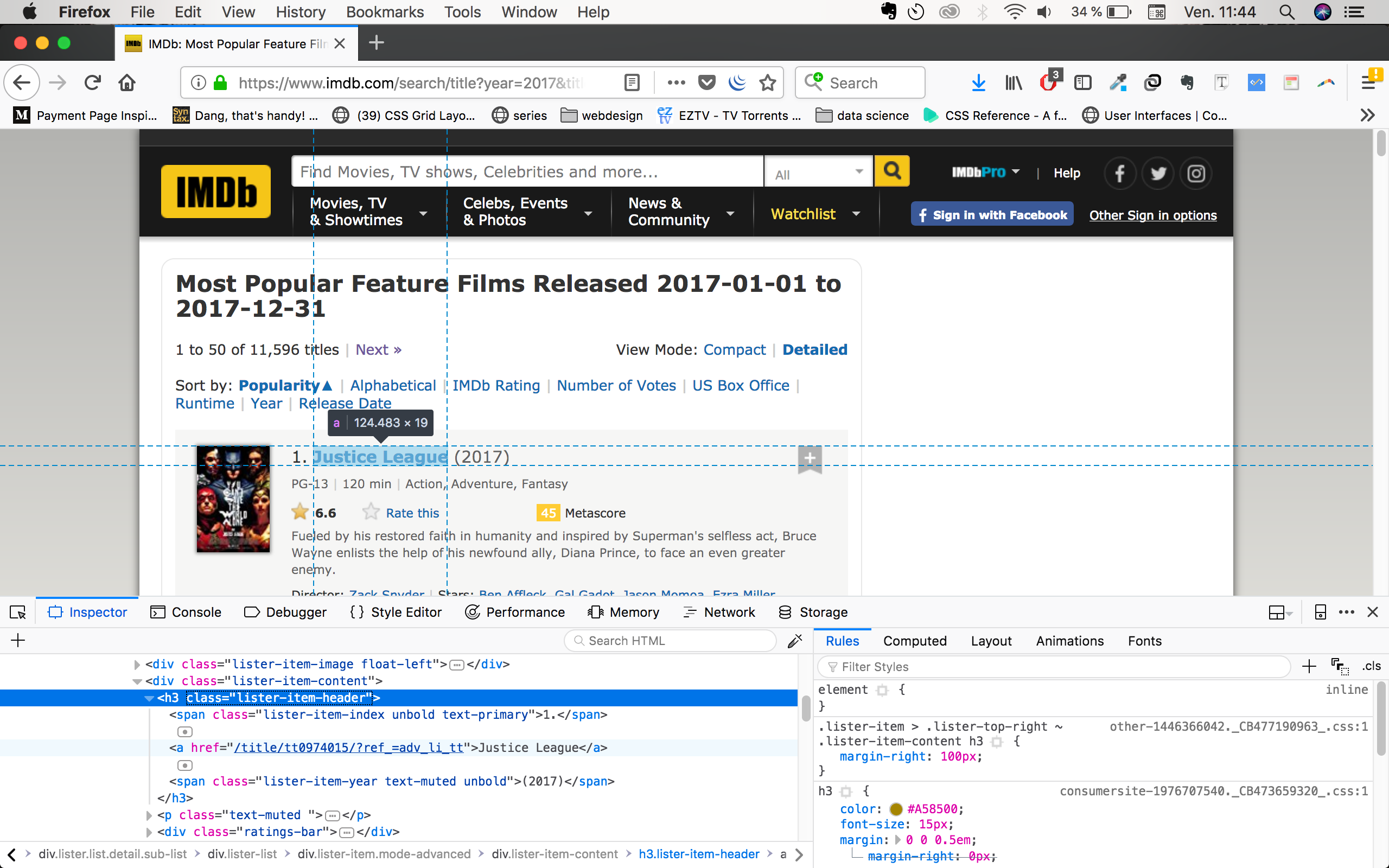Viewport: 1389px width, 868px height.
Task: Click the Downloads arrow icon in toolbar
Action: [x=979, y=82]
